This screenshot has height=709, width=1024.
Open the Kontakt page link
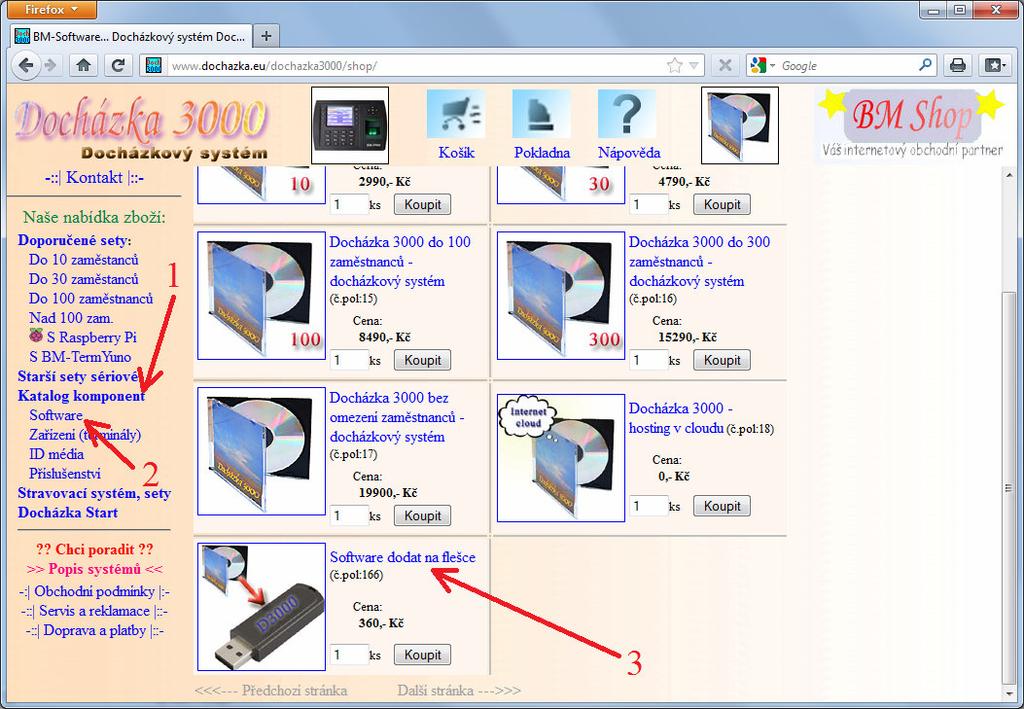94,178
